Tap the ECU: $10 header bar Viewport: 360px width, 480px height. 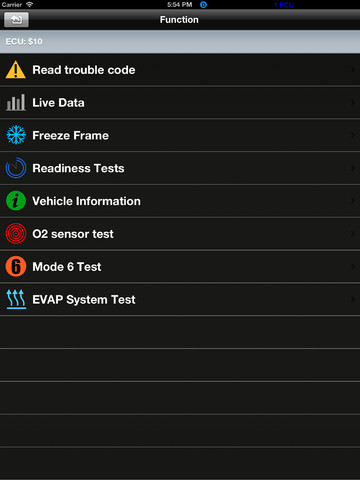click(180, 42)
